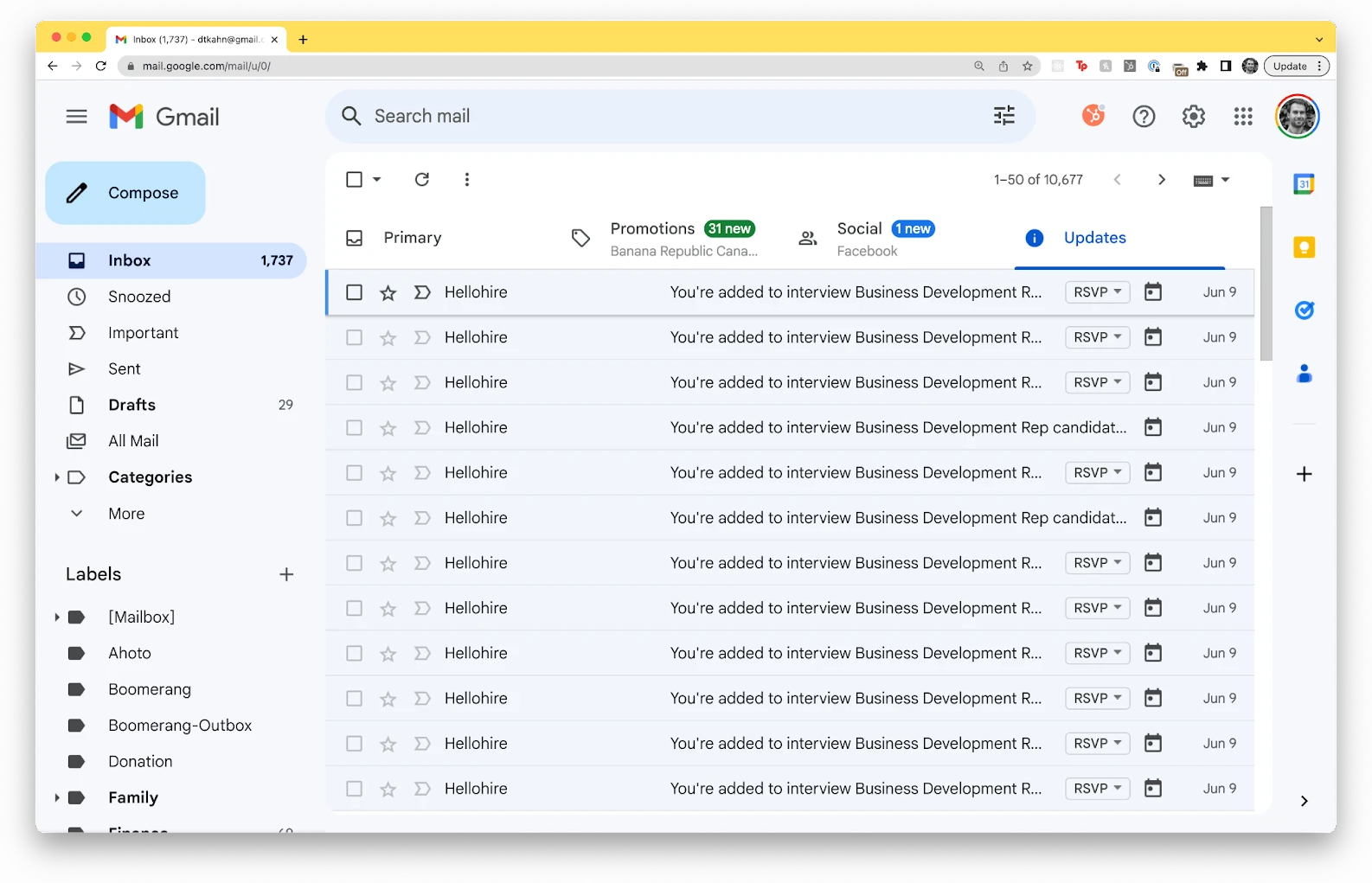Select the fourth Hellohire email checkbox
The height and width of the screenshot is (883, 1372).
(x=354, y=427)
